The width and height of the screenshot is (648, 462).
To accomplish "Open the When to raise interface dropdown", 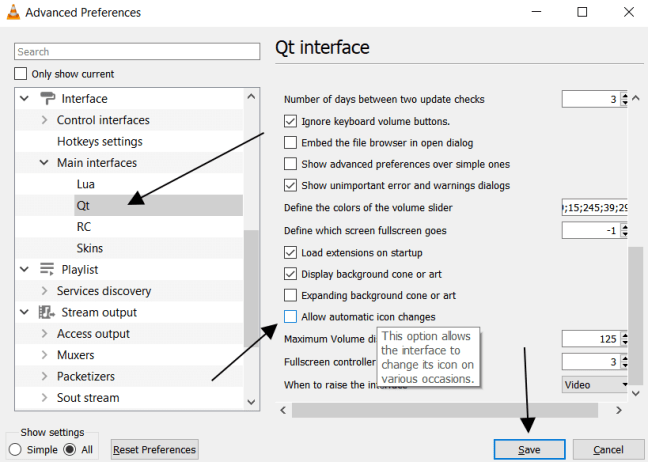I will (x=596, y=383).
